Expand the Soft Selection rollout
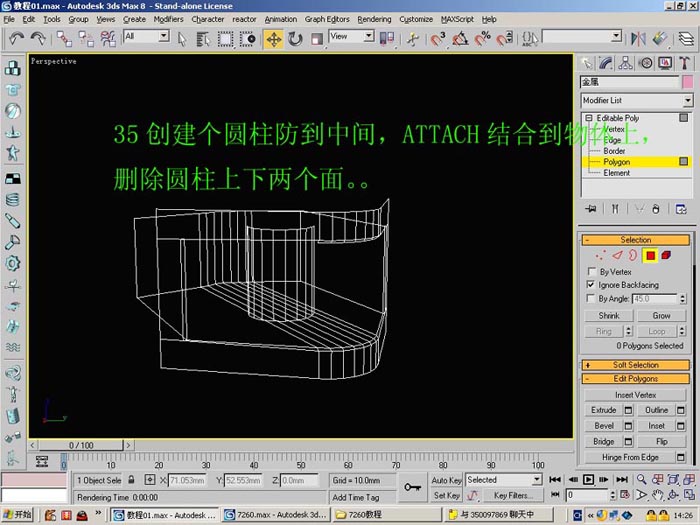 click(635, 365)
